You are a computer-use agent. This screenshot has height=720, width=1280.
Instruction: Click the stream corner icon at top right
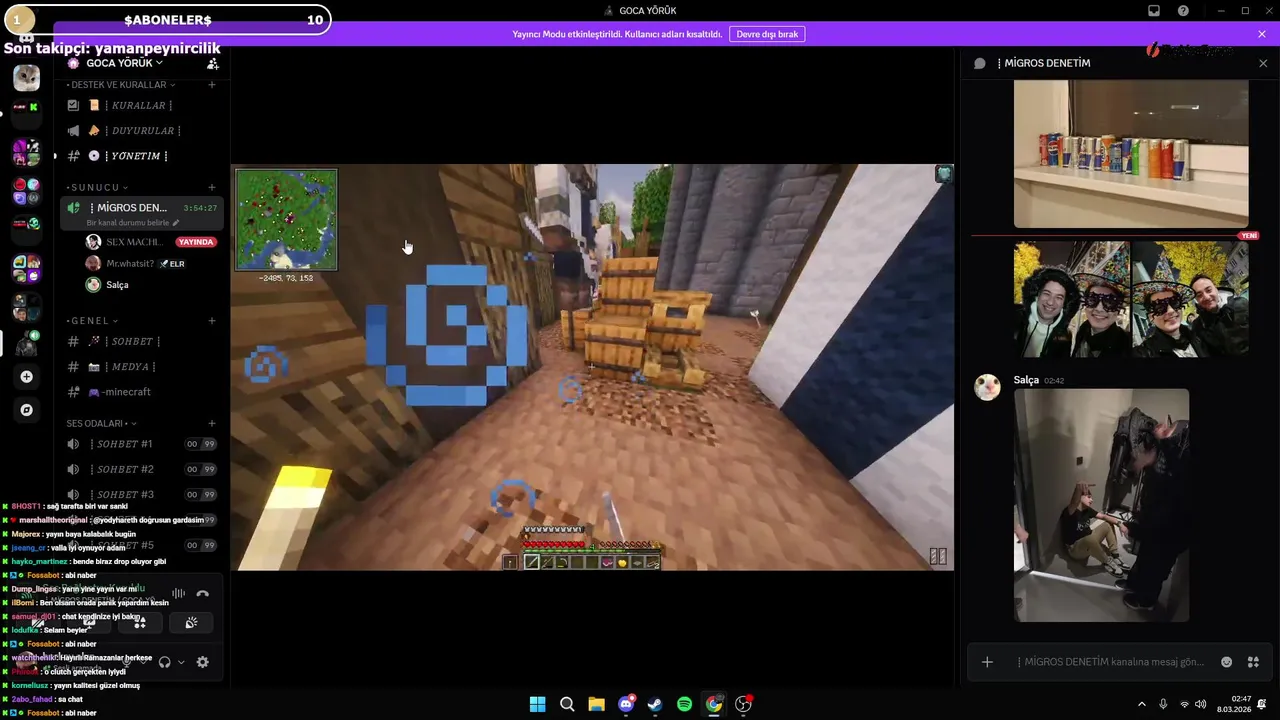(x=943, y=174)
